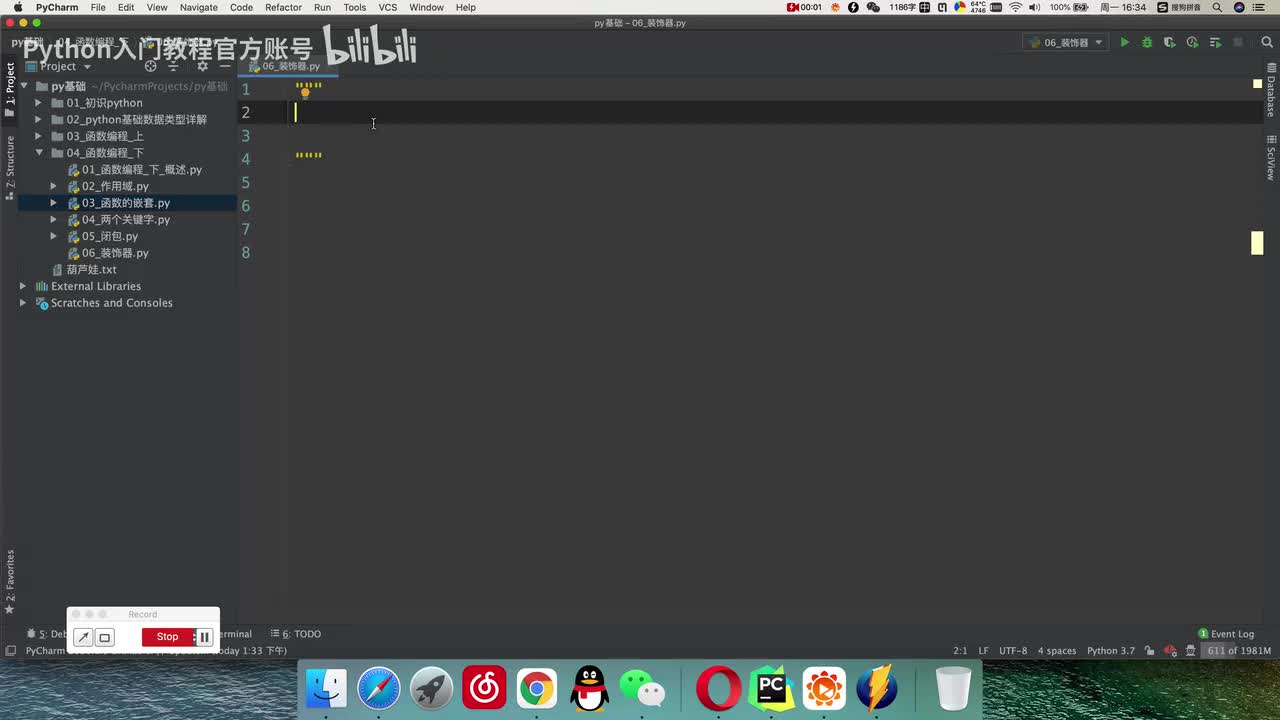Open PyCharm from the Dock
Image resolution: width=1280 pixels, height=720 pixels.
click(x=771, y=689)
